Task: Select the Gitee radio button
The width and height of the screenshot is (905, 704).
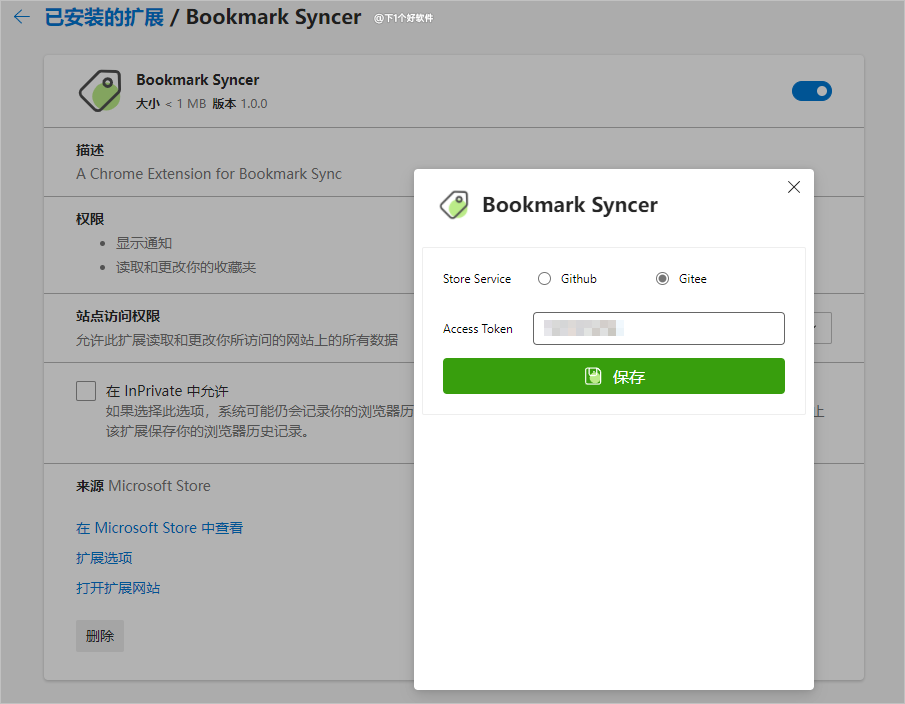Action: click(x=663, y=279)
